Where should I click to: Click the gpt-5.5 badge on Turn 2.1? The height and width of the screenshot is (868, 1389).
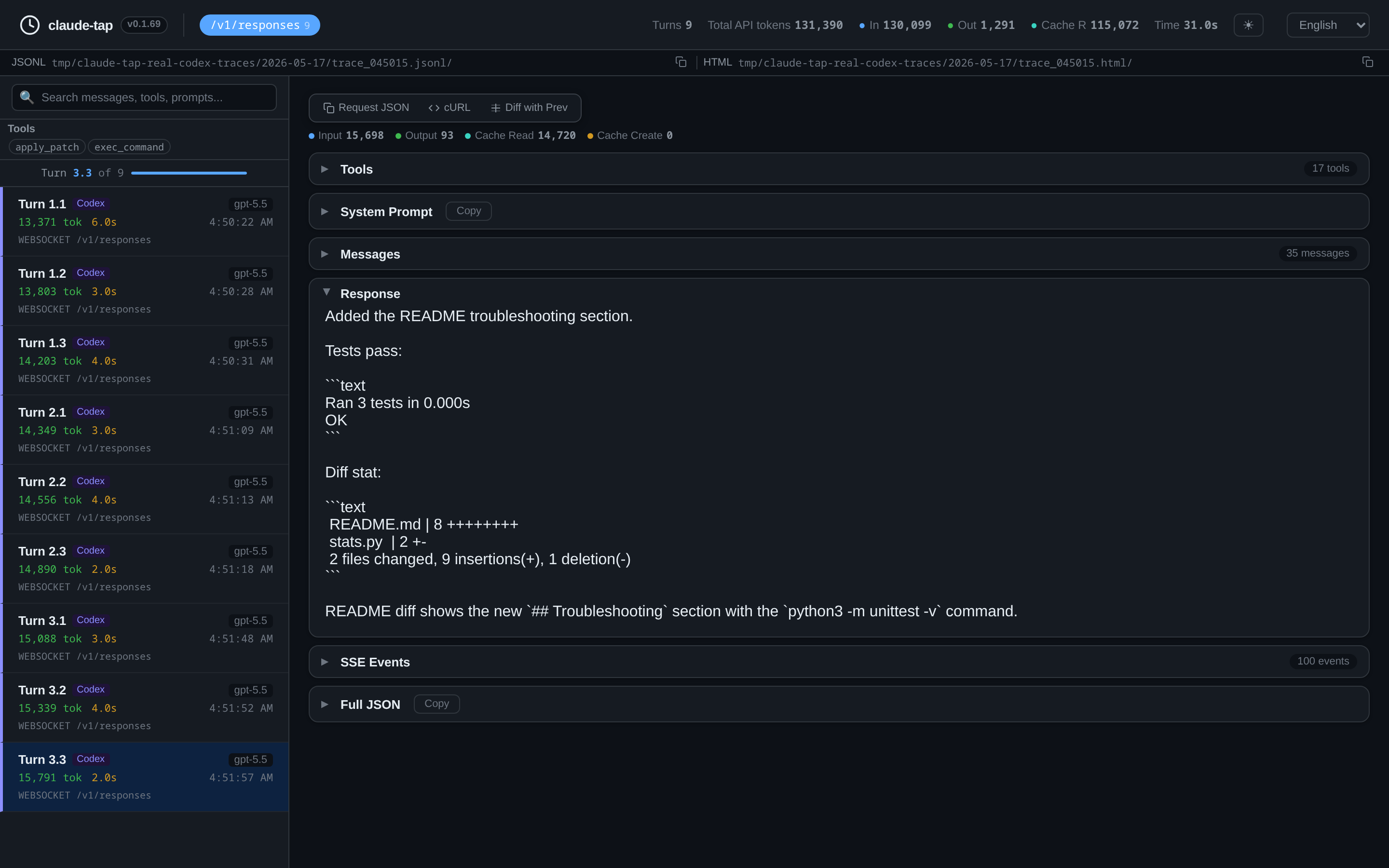250,412
